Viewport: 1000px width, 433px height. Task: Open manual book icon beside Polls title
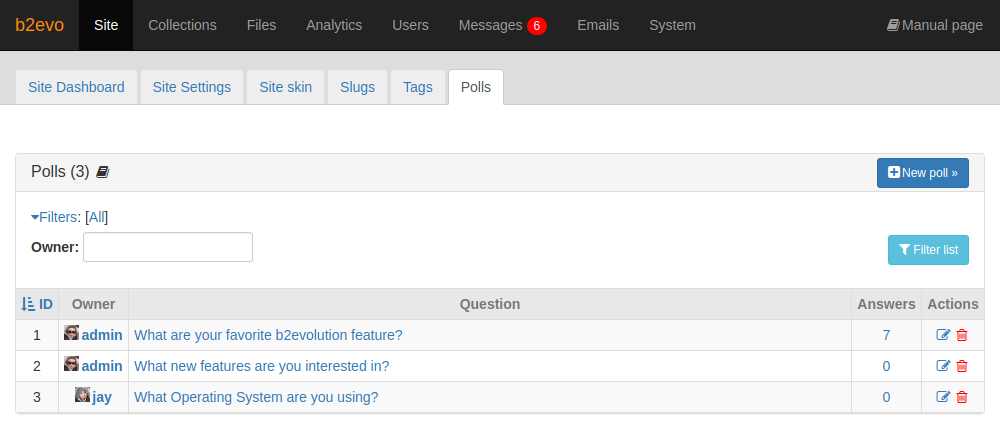103,172
